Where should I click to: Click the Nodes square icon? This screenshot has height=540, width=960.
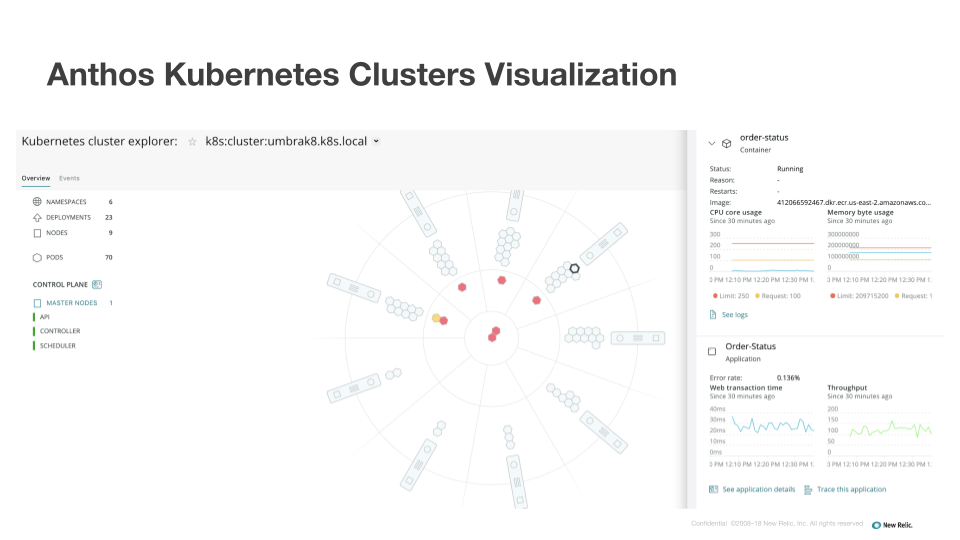click(37, 233)
